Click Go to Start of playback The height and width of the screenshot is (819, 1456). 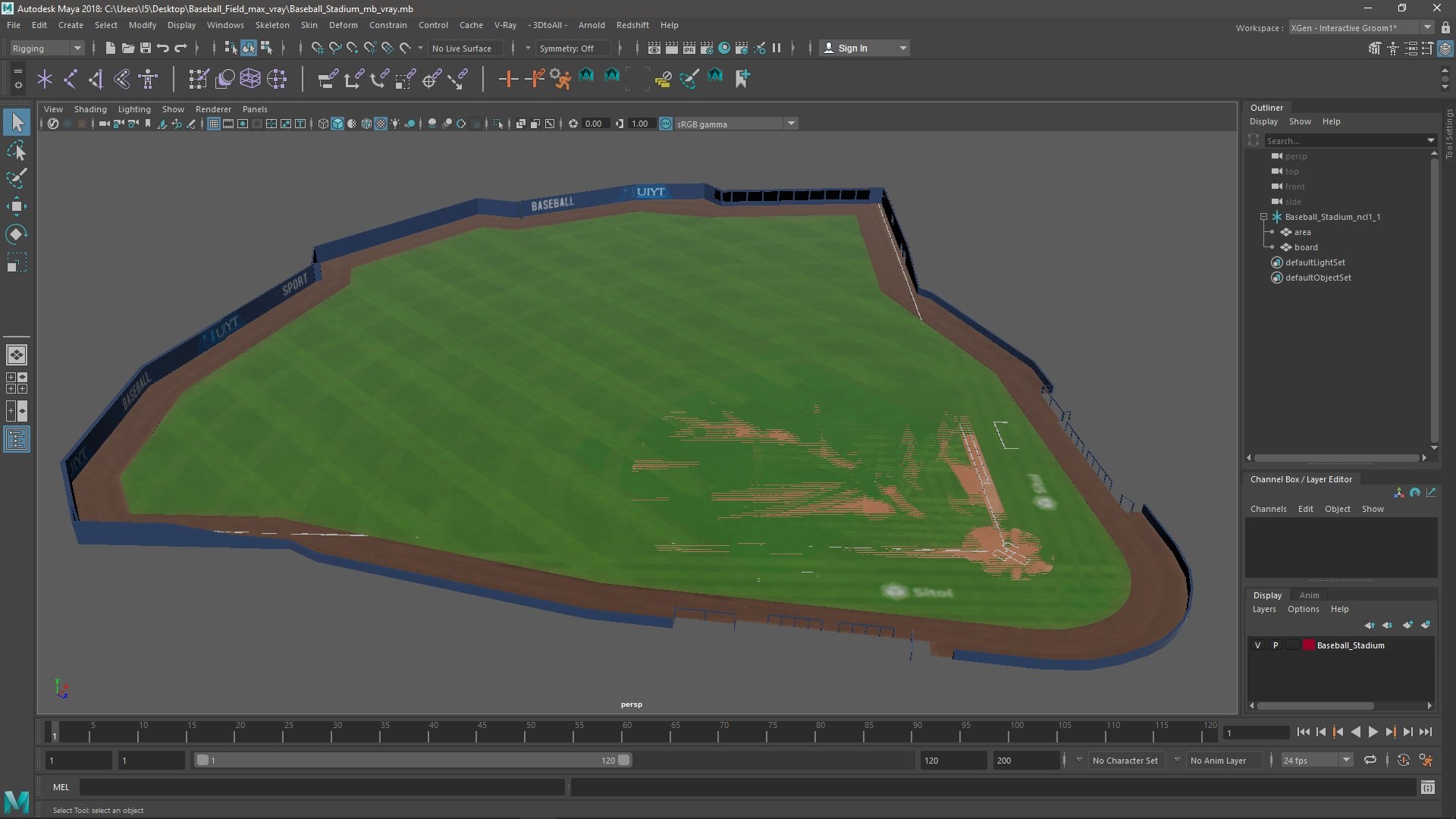pyautogui.click(x=1303, y=732)
